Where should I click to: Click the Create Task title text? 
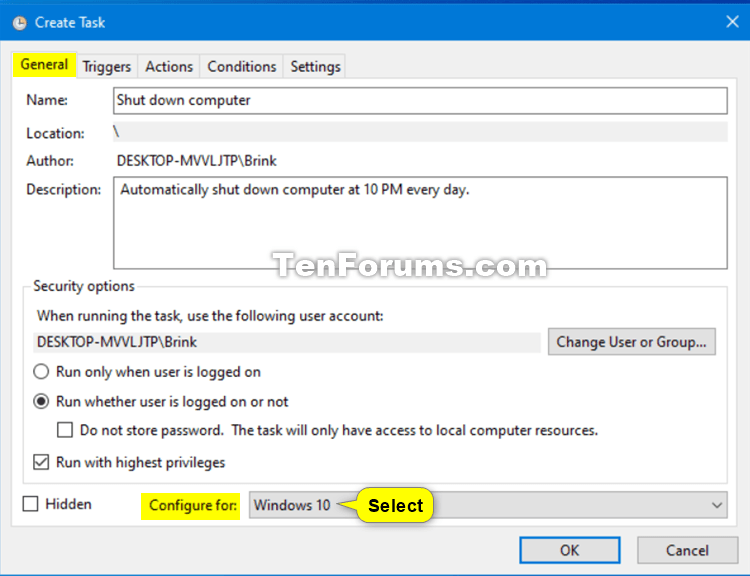[x=70, y=22]
